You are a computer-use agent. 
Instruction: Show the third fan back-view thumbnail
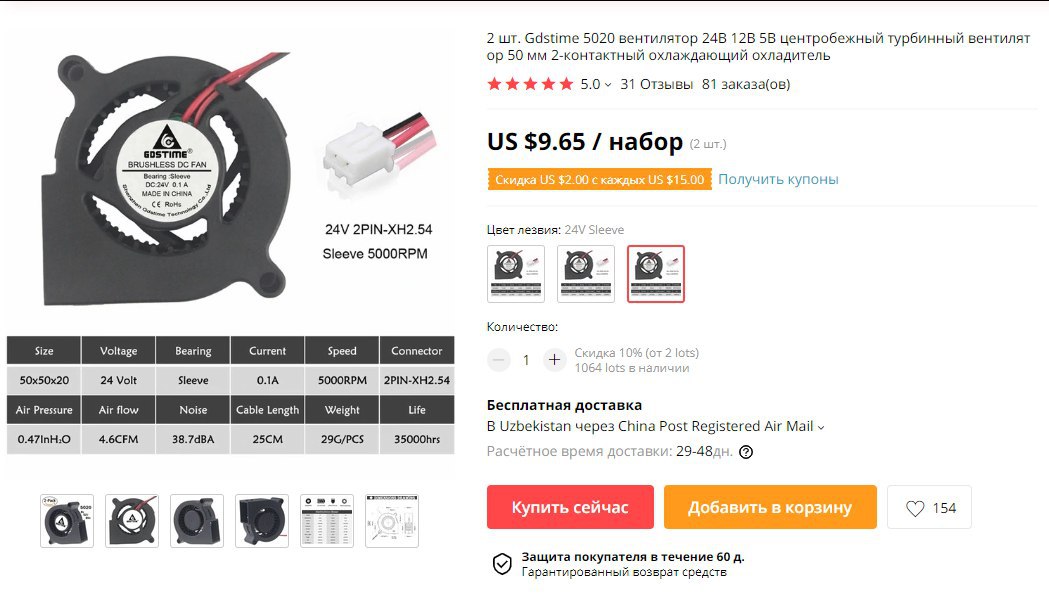point(197,521)
